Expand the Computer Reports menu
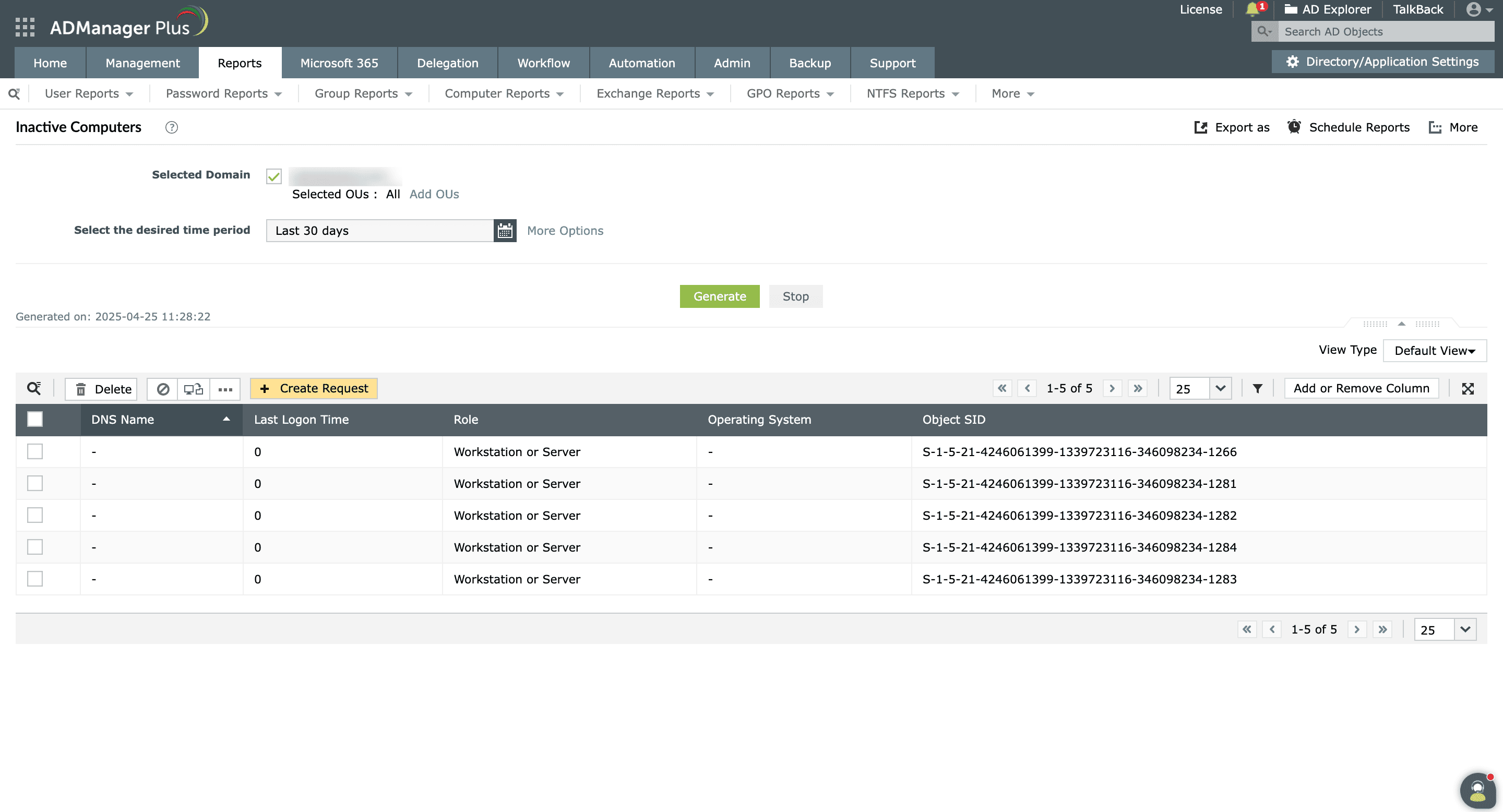The image size is (1503, 812). point(504,93)
